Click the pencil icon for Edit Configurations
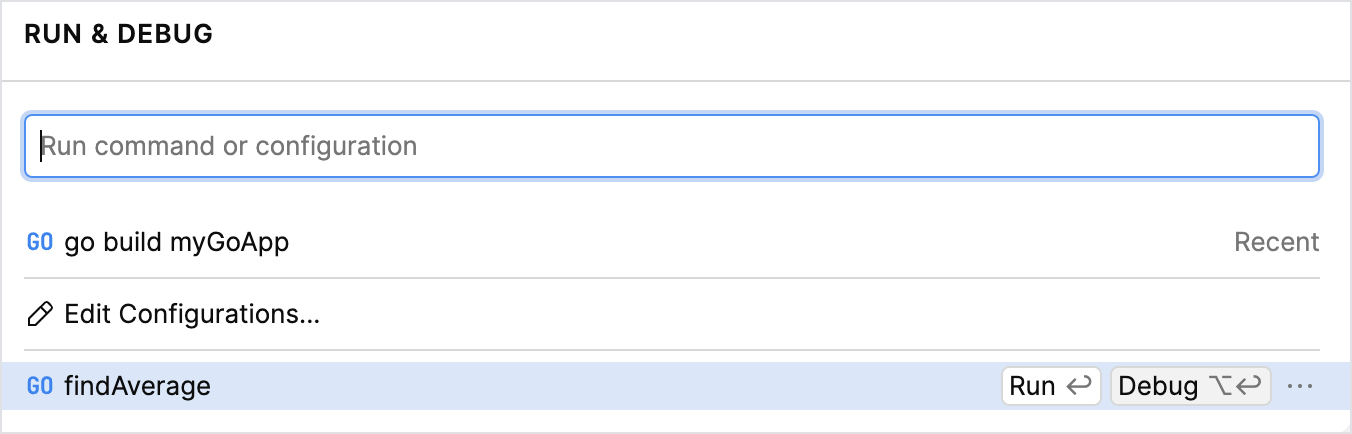 (x=40, y=314)
